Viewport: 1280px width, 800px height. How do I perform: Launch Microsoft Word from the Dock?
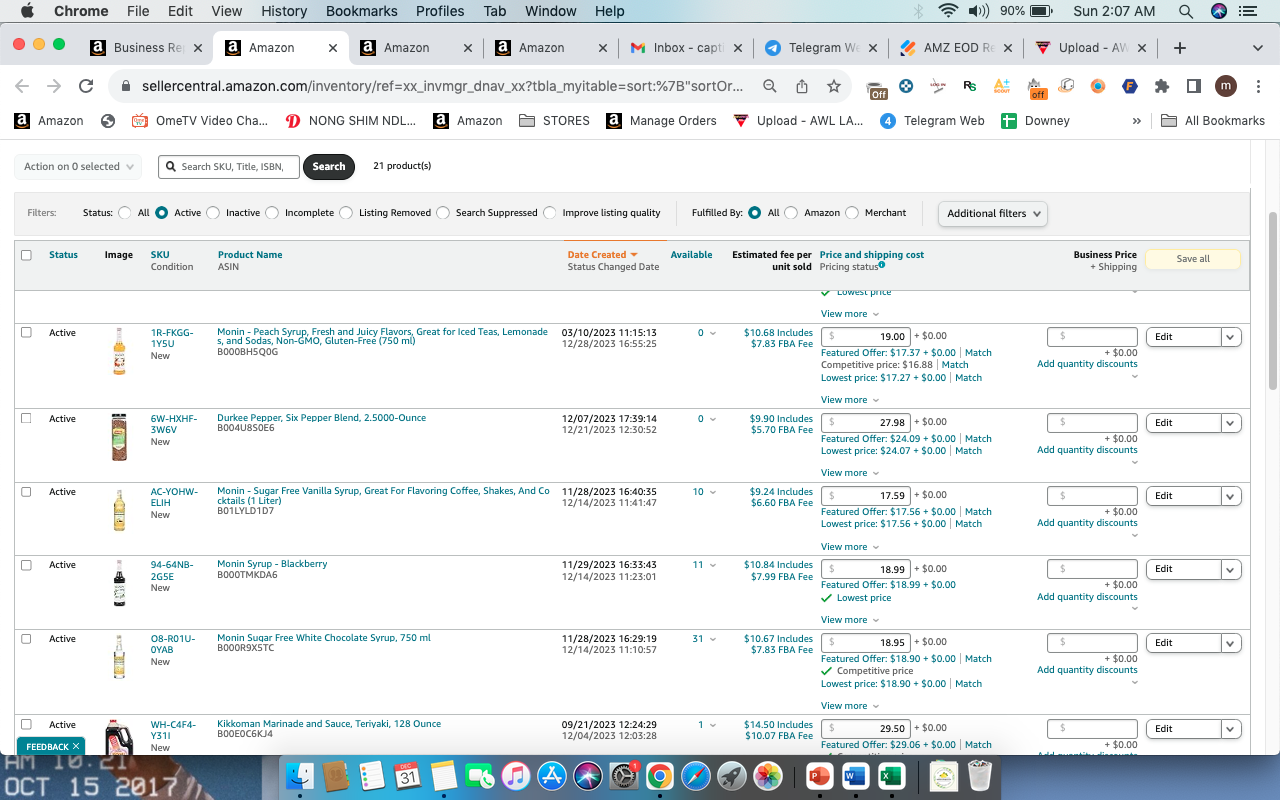(x=855, y=775)
